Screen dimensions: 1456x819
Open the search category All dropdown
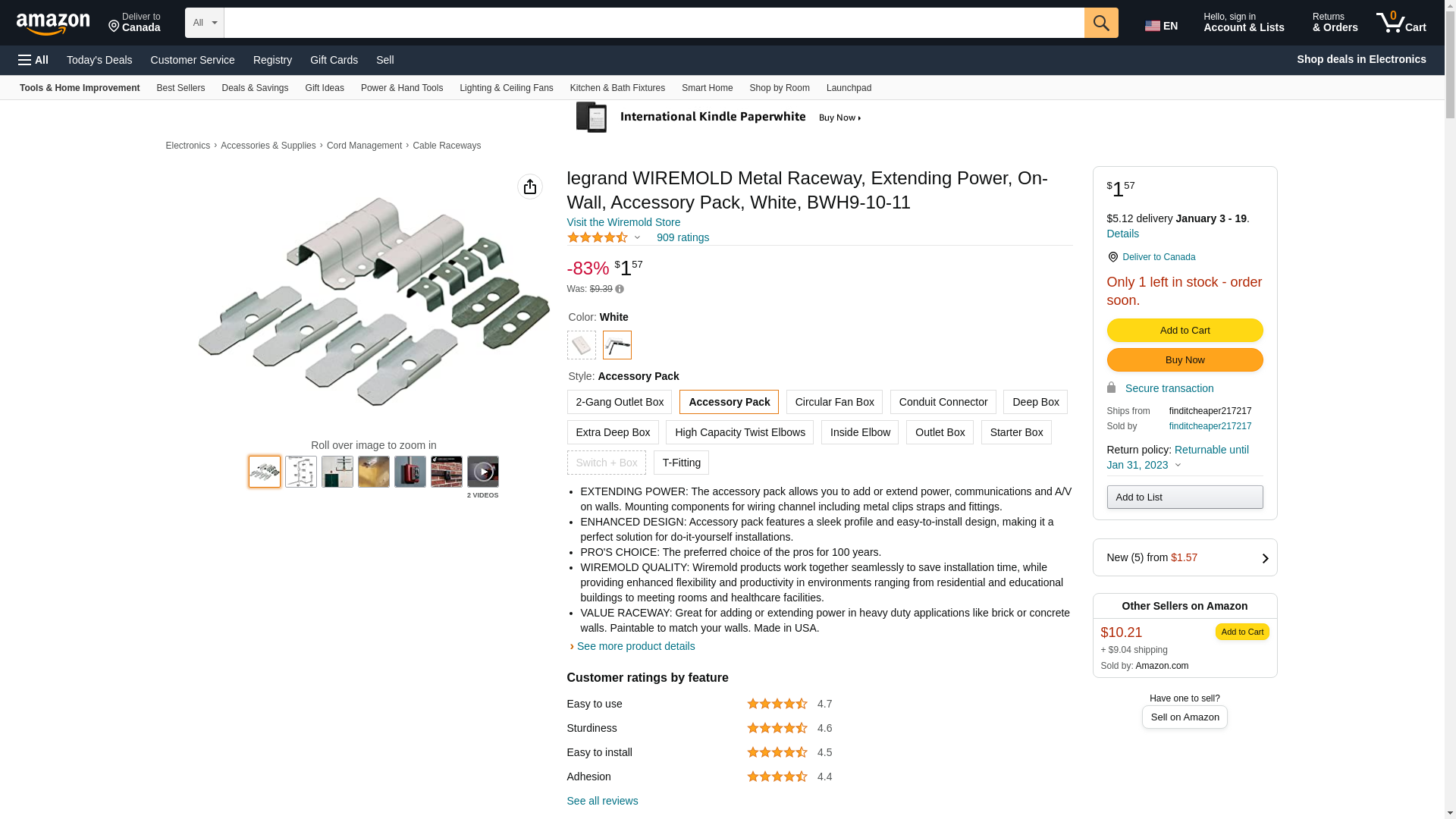pyautogui.click(x=204, y=23)
